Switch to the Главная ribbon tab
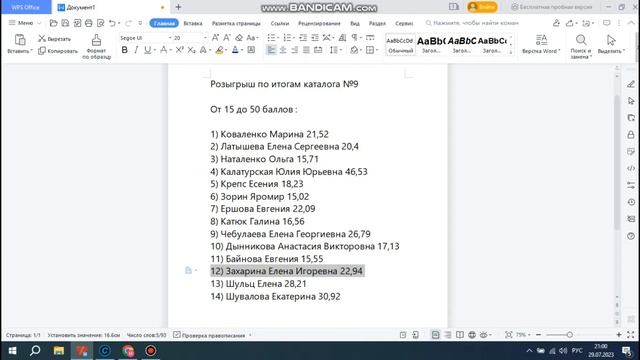Image resolution: width=640 pixels, height=360 pixels. [164, 23]
